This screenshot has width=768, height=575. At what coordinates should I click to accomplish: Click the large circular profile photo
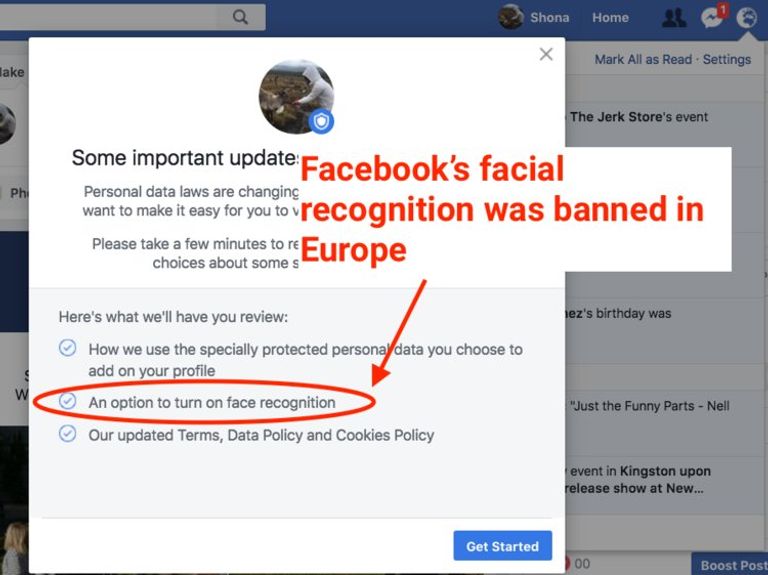click(296, 96)
